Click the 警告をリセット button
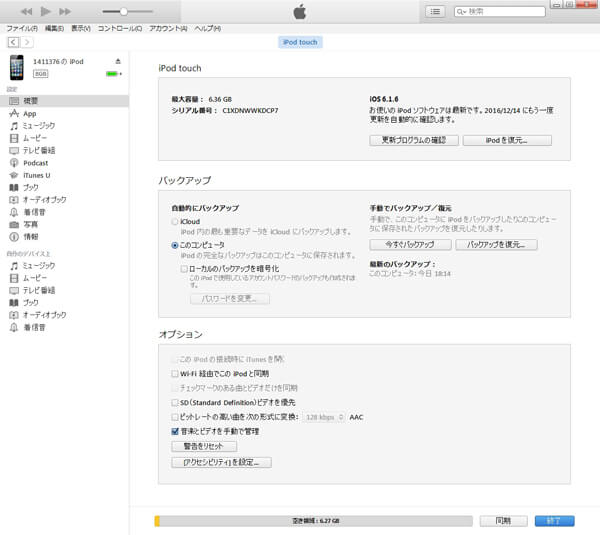600x535 pixels. (204, 446)
